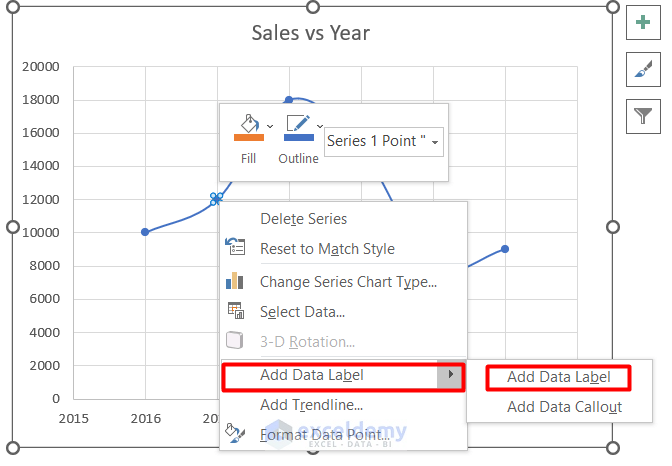The width and height of the screenshot is (672, 466).
Task: Open the Chart Styles paintbrush button
Action: pyautogui.click(x=642, y=69)
